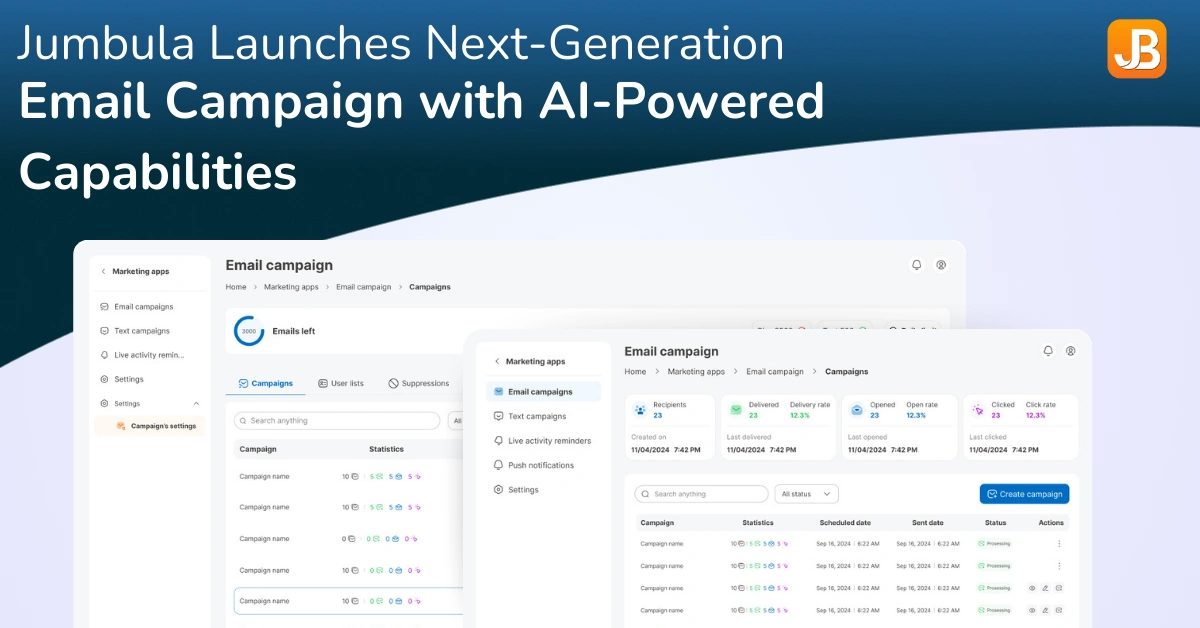The image size is (1200, 628).
Task: Click eye view icon in third campaign row
Action: [x=1032, y=588]
